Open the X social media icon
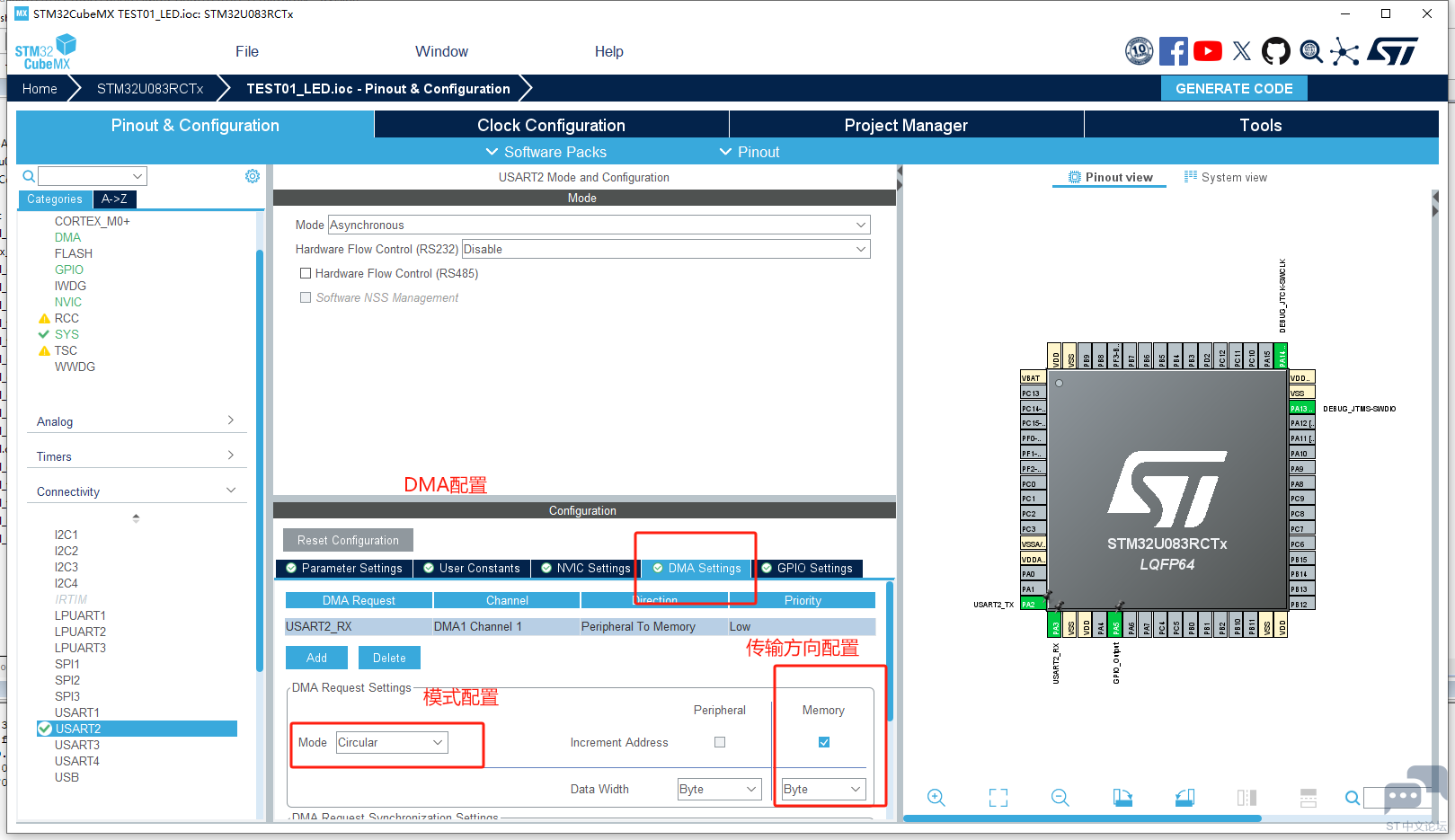This screenshot has width=1455, height=840. (x=1241, y=51)
